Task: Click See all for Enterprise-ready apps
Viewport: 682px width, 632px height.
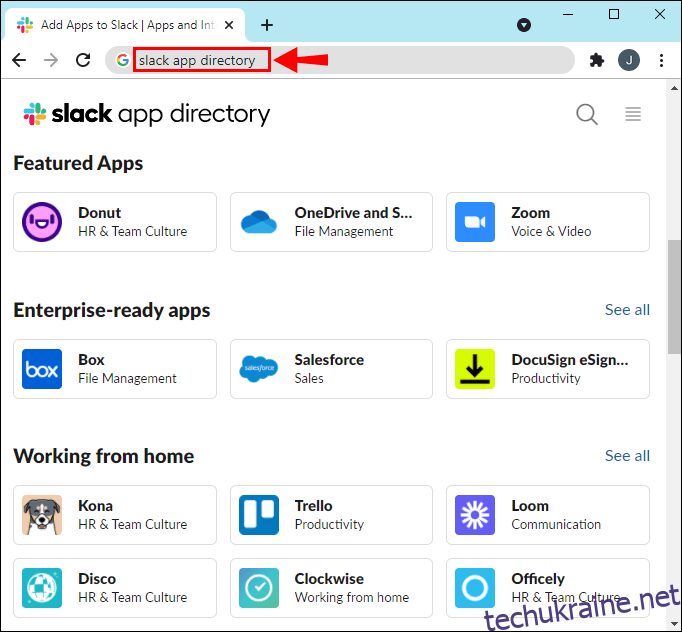Action: 627,310
